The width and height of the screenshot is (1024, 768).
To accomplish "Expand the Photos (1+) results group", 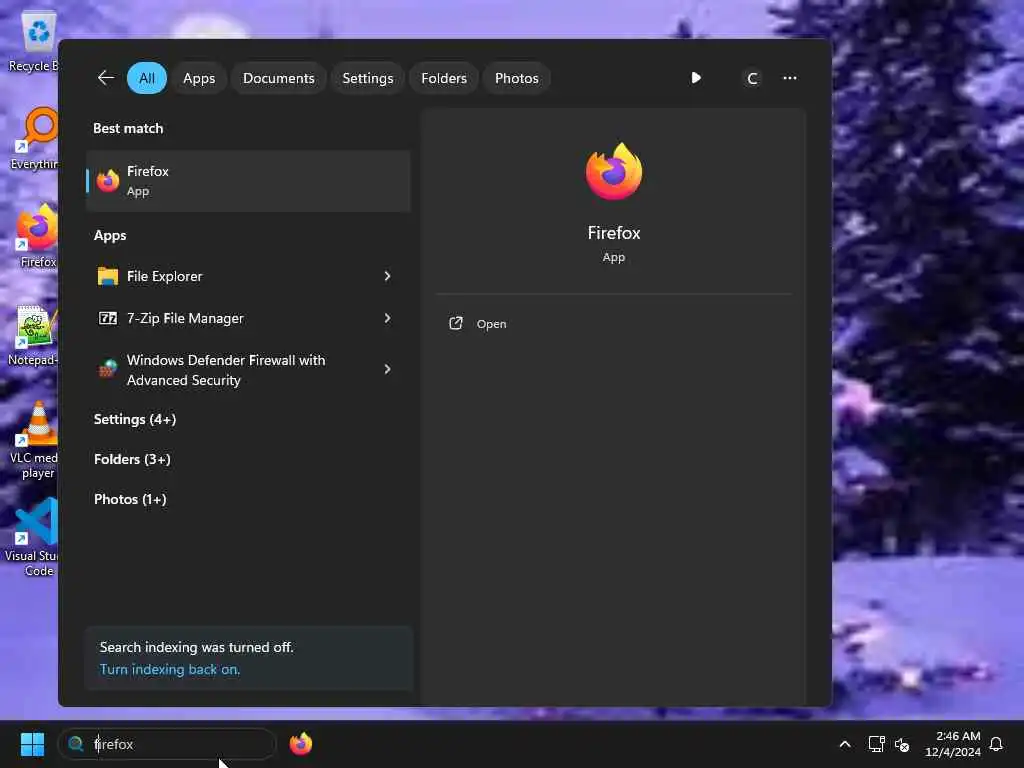I will point(131,499).
